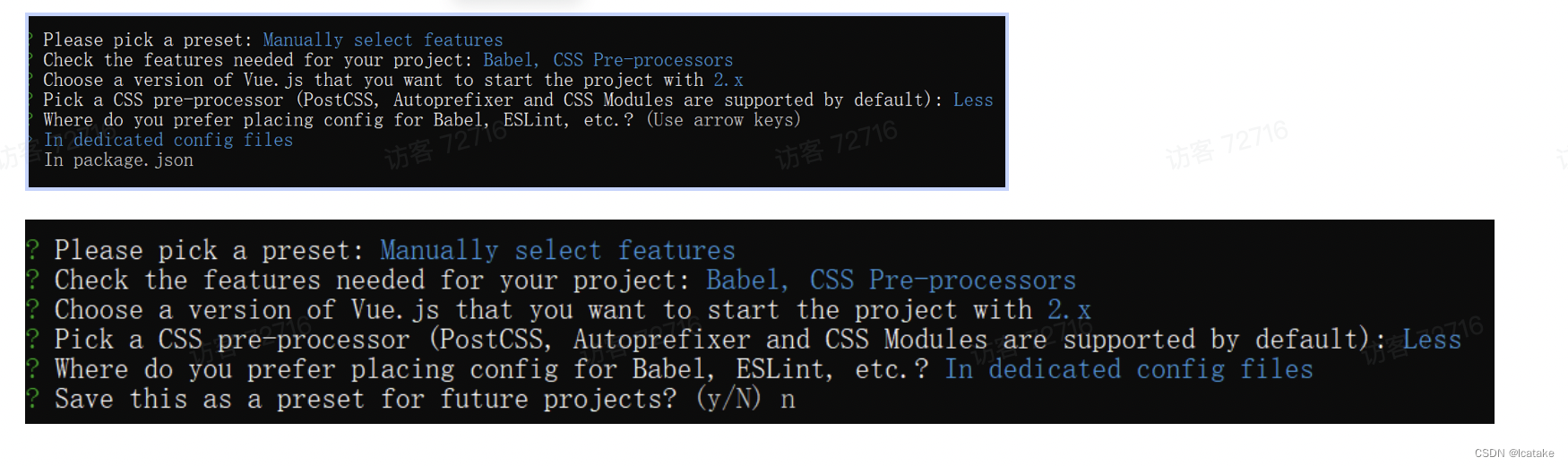This screenshot has height=466, width=1568.
Task: Click the '(y/N)' prompt on the save preset line
Action: (x=728, y=399)
